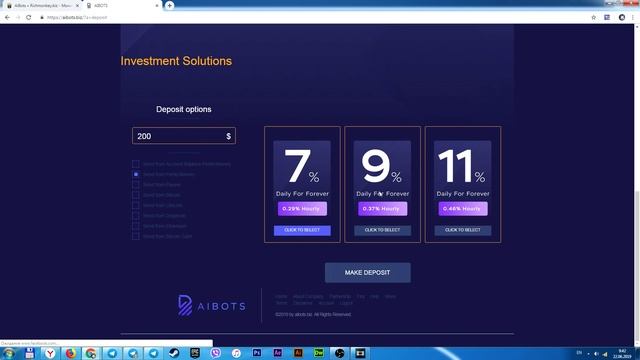
Task: Click the EN language indicator
Action: tap(579, 353)
